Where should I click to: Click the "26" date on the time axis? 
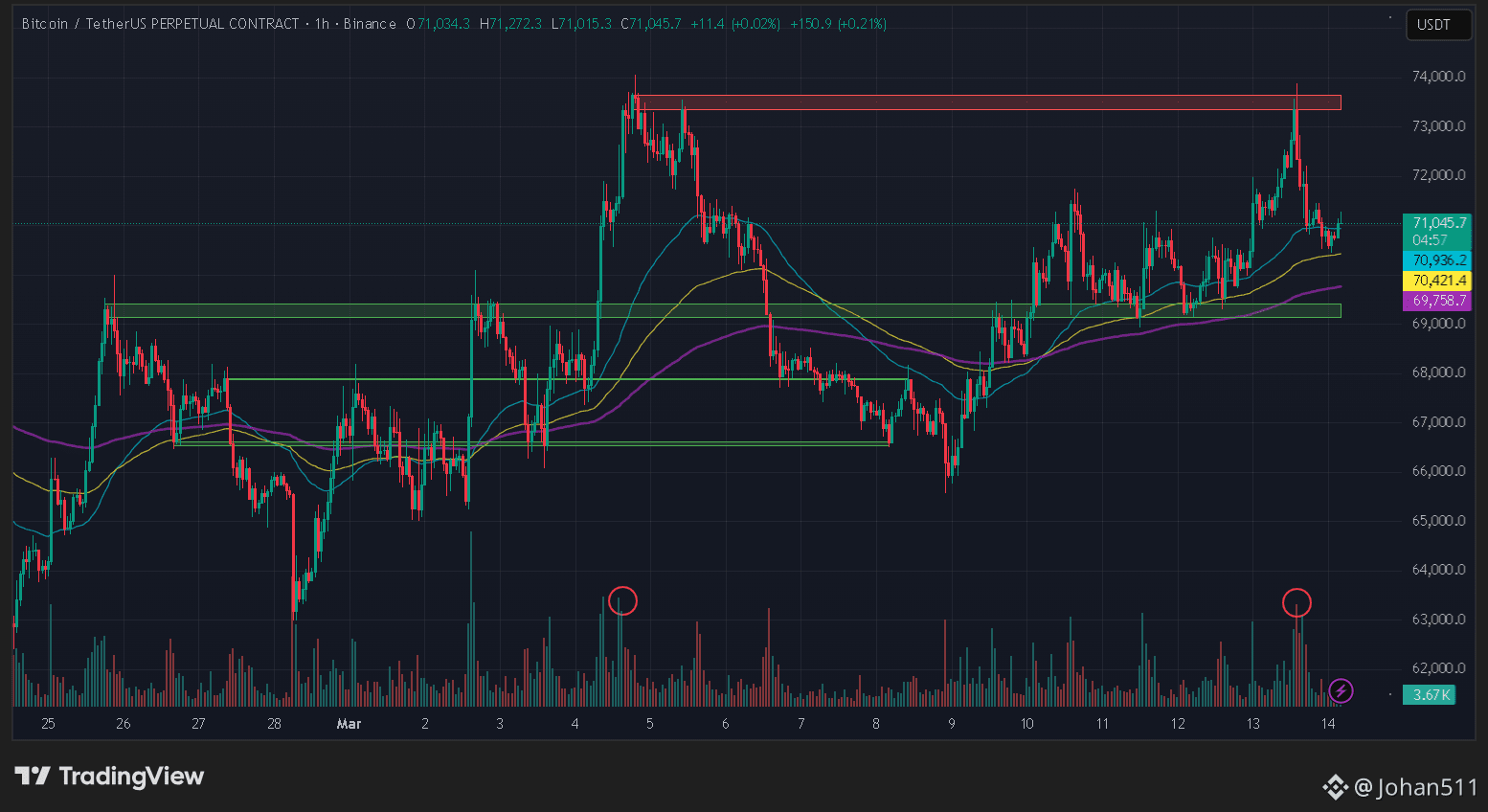[x=123, y=724]
